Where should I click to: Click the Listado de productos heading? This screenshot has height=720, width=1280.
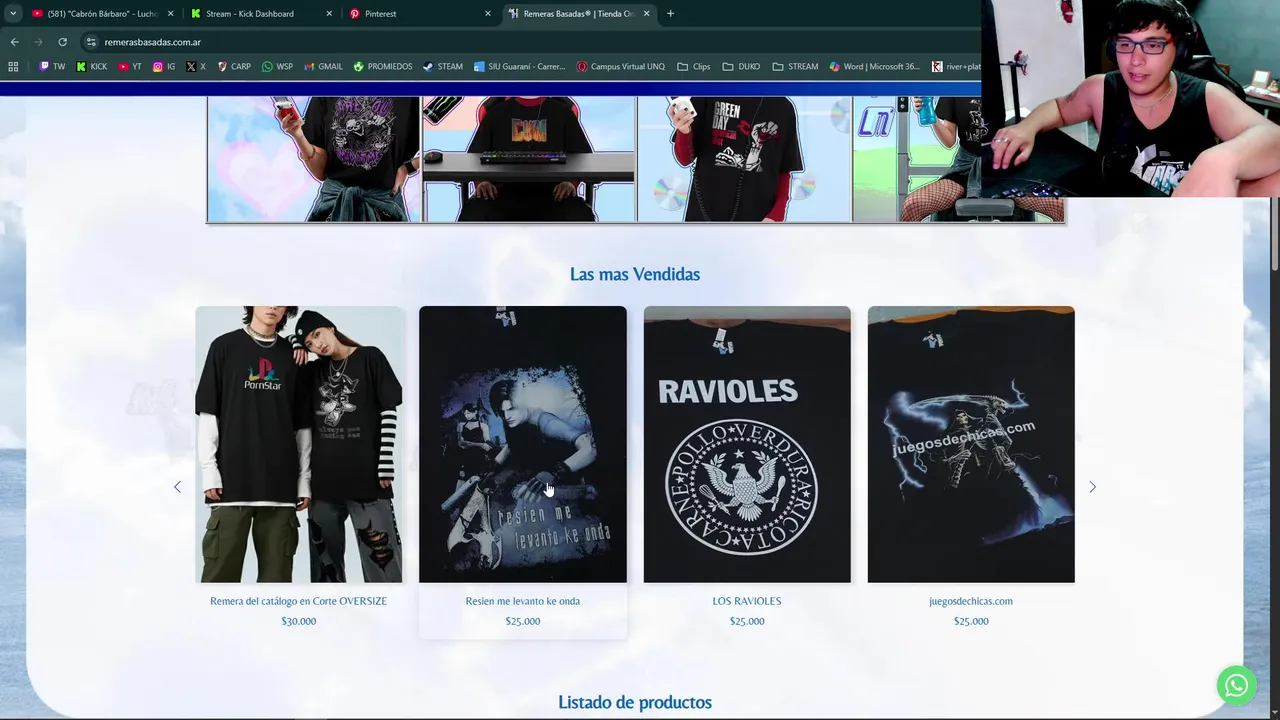click(635, 702)
